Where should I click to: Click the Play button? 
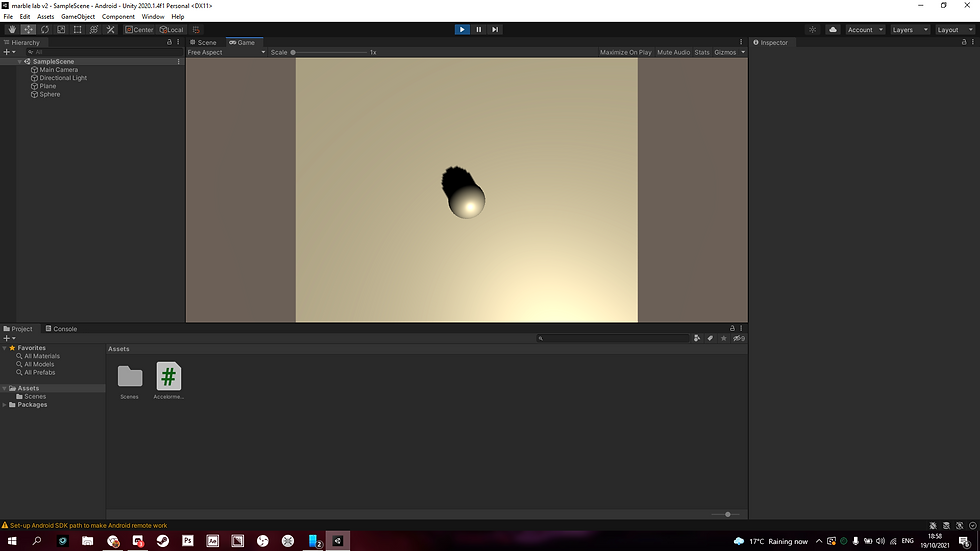[462, 29]
